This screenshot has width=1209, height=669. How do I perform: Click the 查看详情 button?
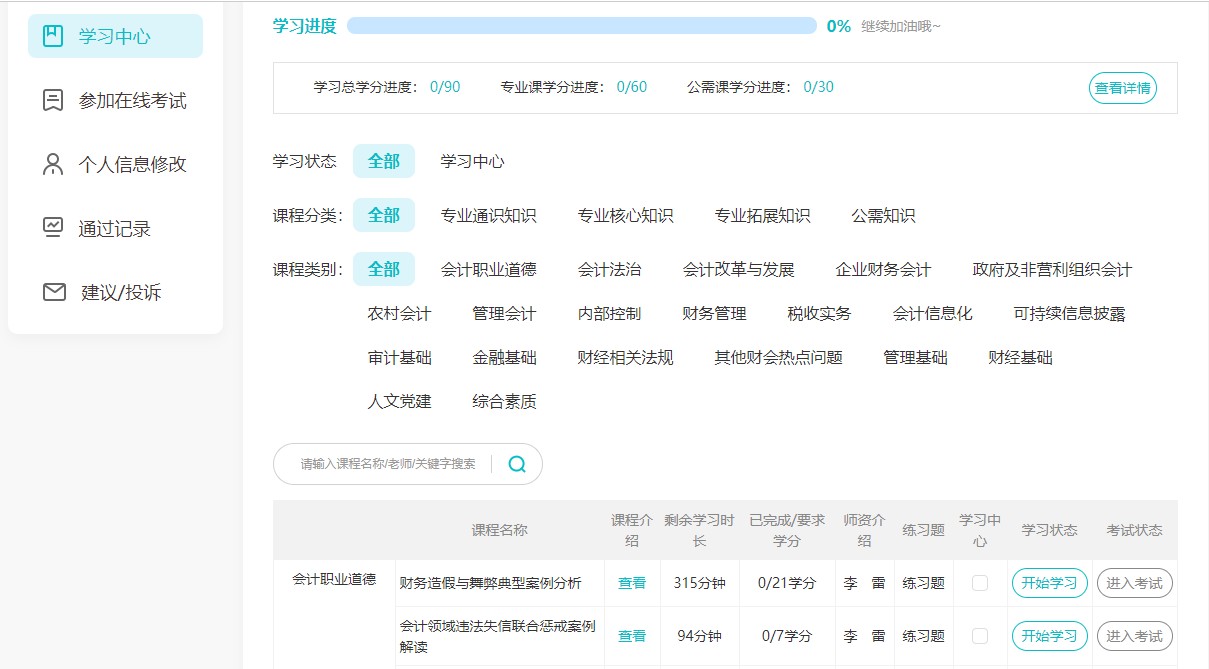tap(1122, 88)
